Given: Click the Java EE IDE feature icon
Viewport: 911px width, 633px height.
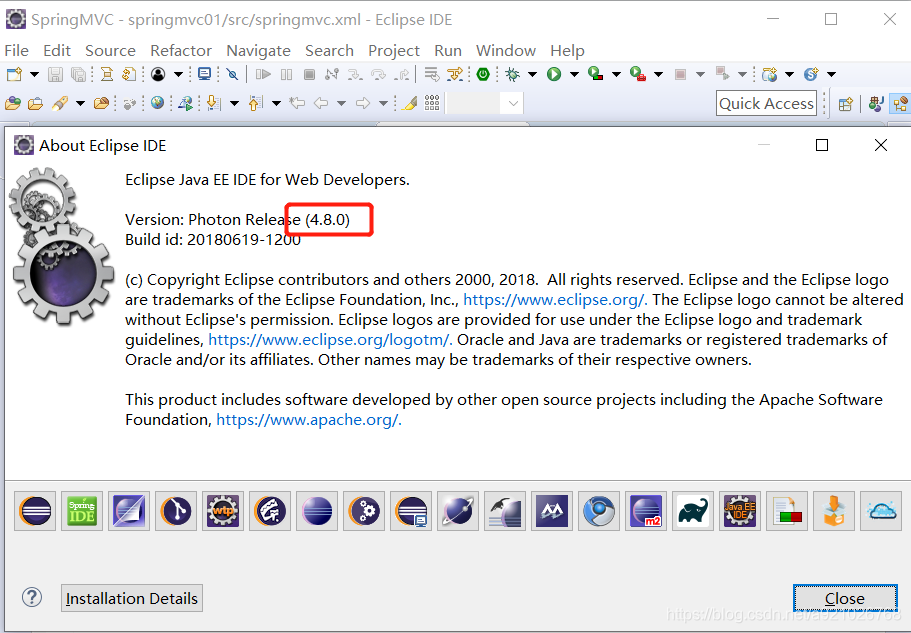Looking at the screenshot, I should point(740,511).
